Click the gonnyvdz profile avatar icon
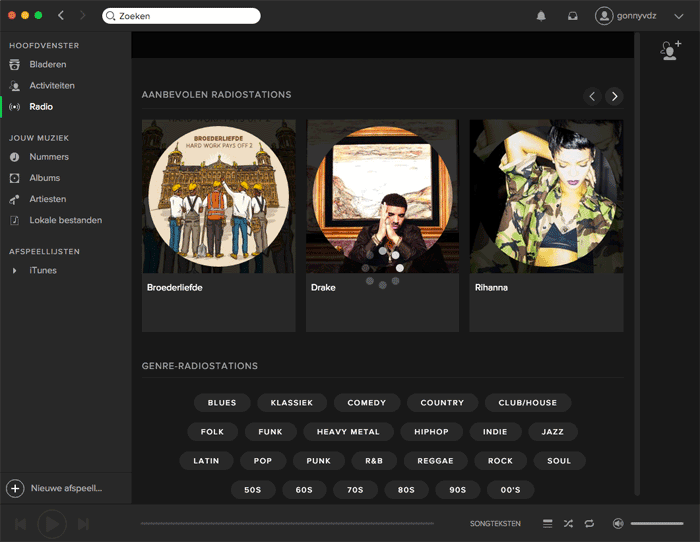Image resolution: width=700 pixels, height=542 pixels. (x=604, y=16)
